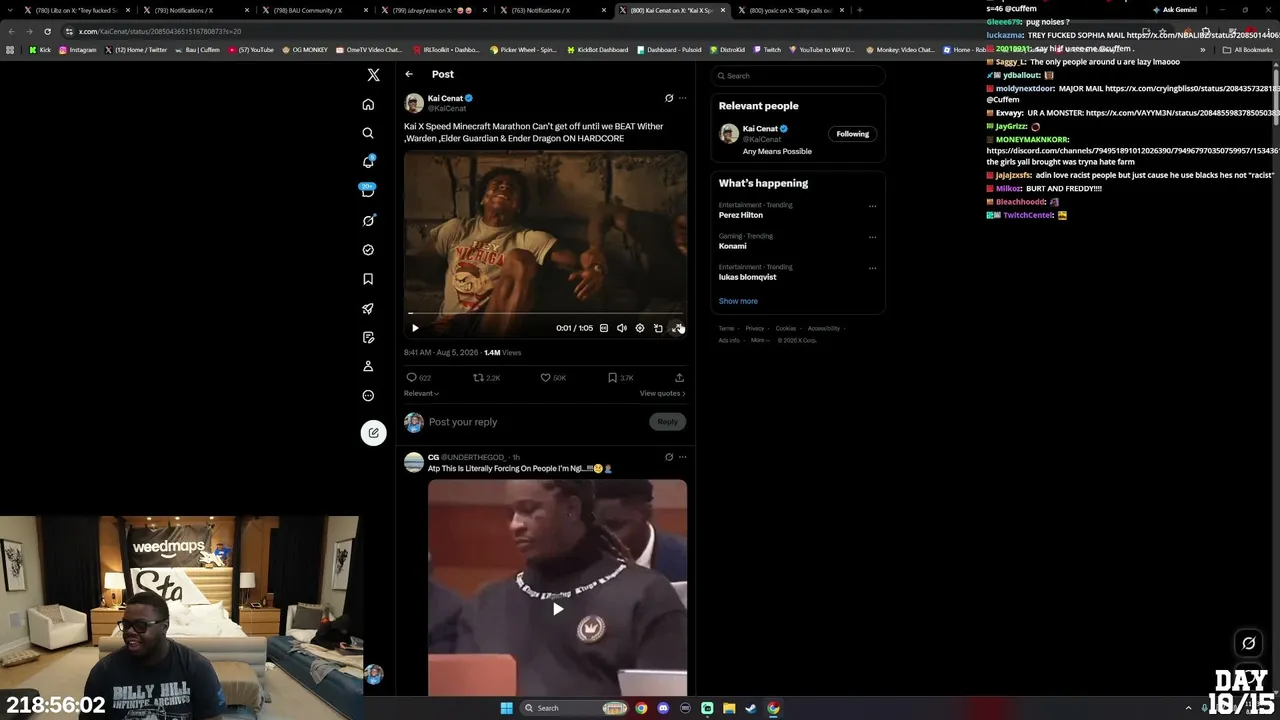Seek on the video progress bar

545,313
